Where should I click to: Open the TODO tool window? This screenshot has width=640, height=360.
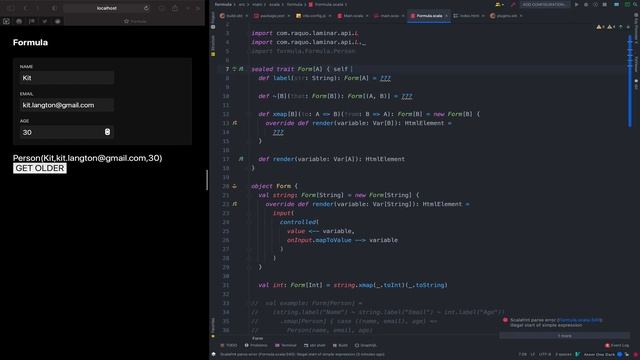click(x=229, y=345)
